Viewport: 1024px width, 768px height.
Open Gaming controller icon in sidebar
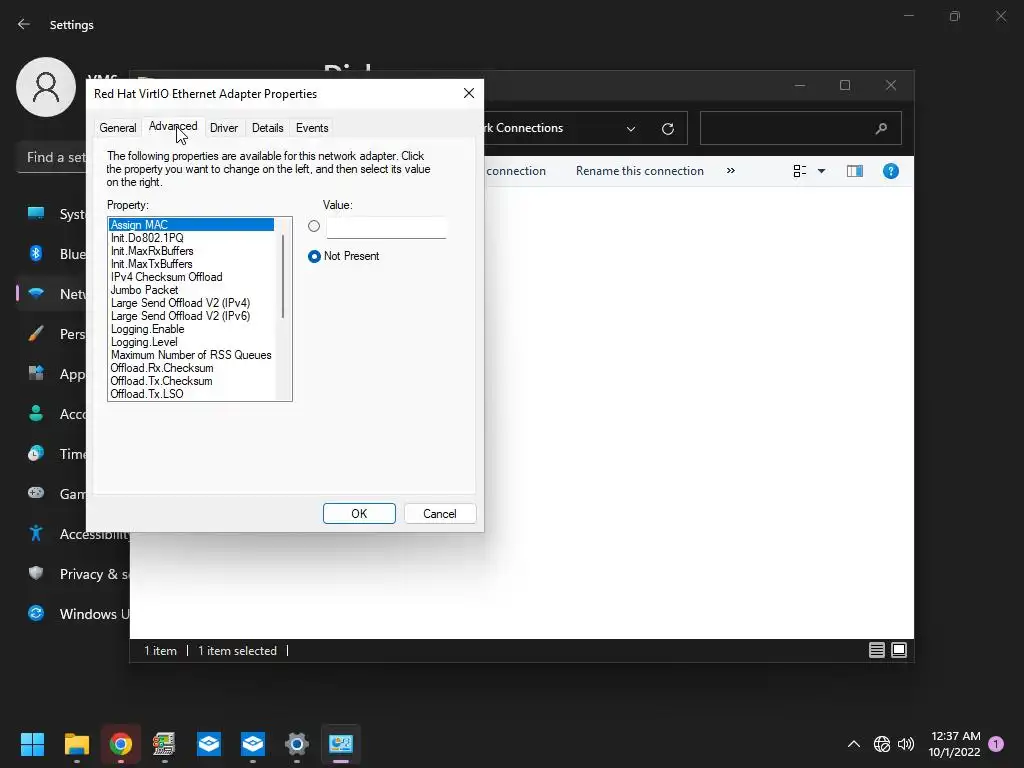tap(36, 493)
